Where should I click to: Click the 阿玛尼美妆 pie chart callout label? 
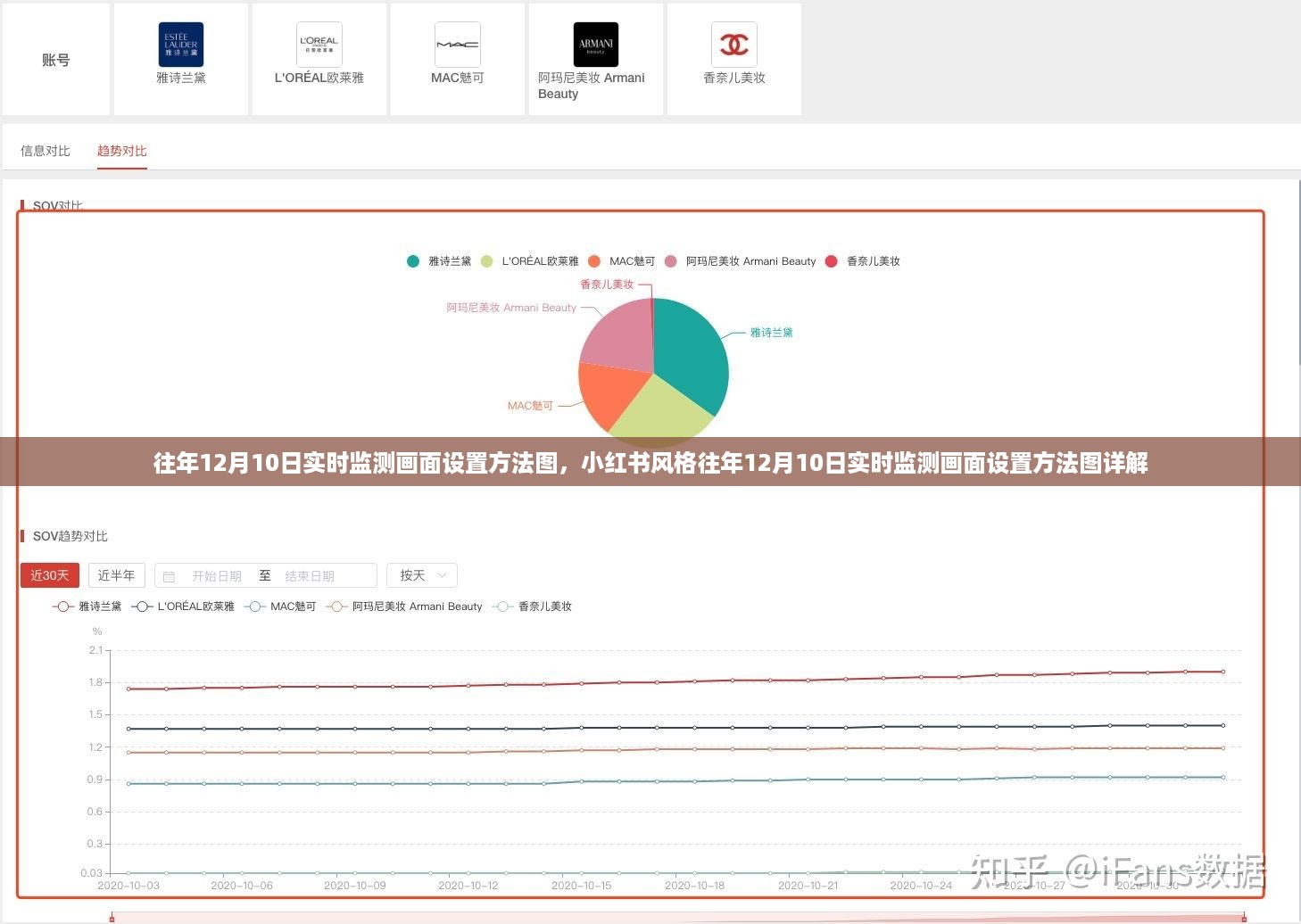point(511,308)
